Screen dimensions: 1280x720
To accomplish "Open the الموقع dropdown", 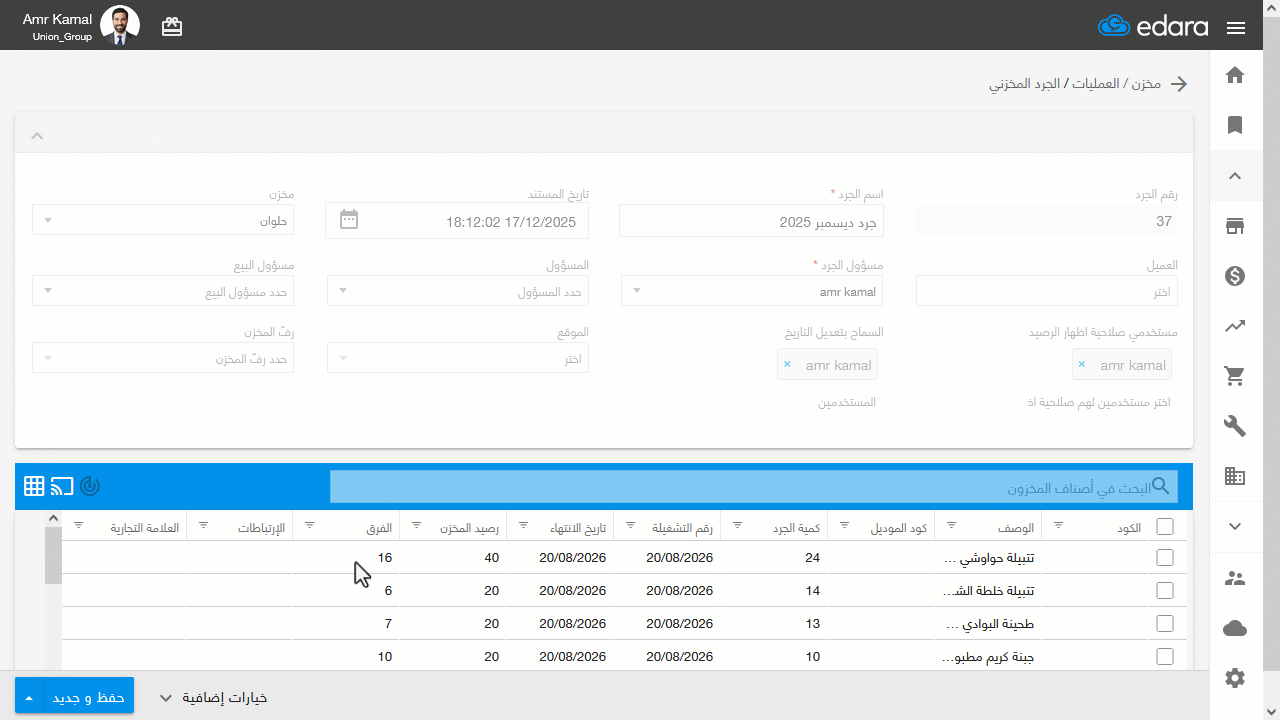I will click(x=458, y=358).
